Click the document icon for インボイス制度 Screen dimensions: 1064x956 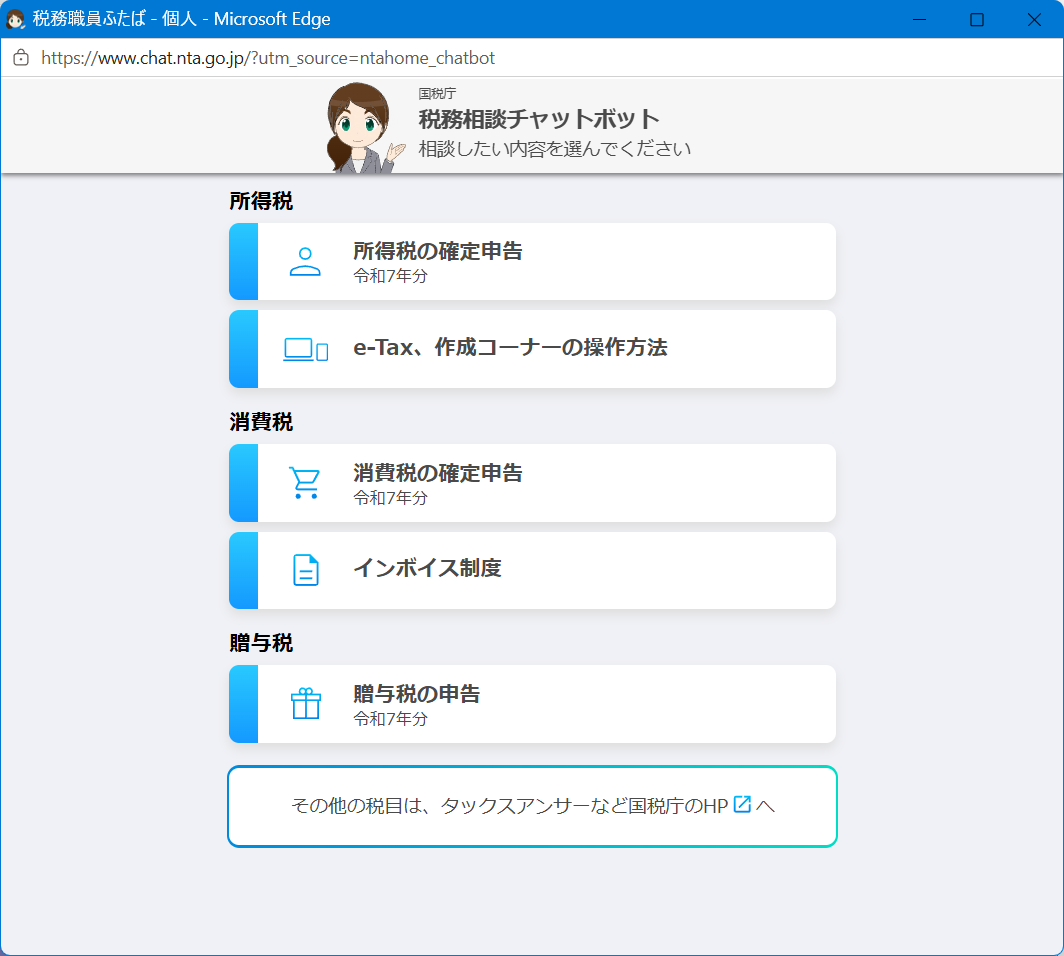click(306, 570)
